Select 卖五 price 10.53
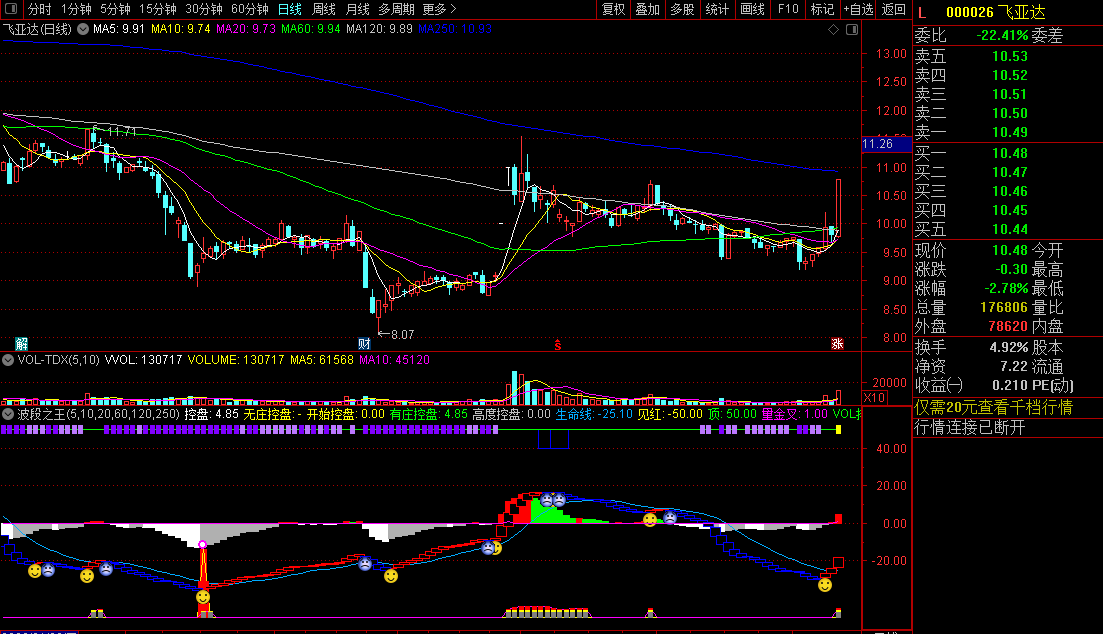This screenshot has width=1103, height=634. pyautogui.click(x=1009, y=56)
